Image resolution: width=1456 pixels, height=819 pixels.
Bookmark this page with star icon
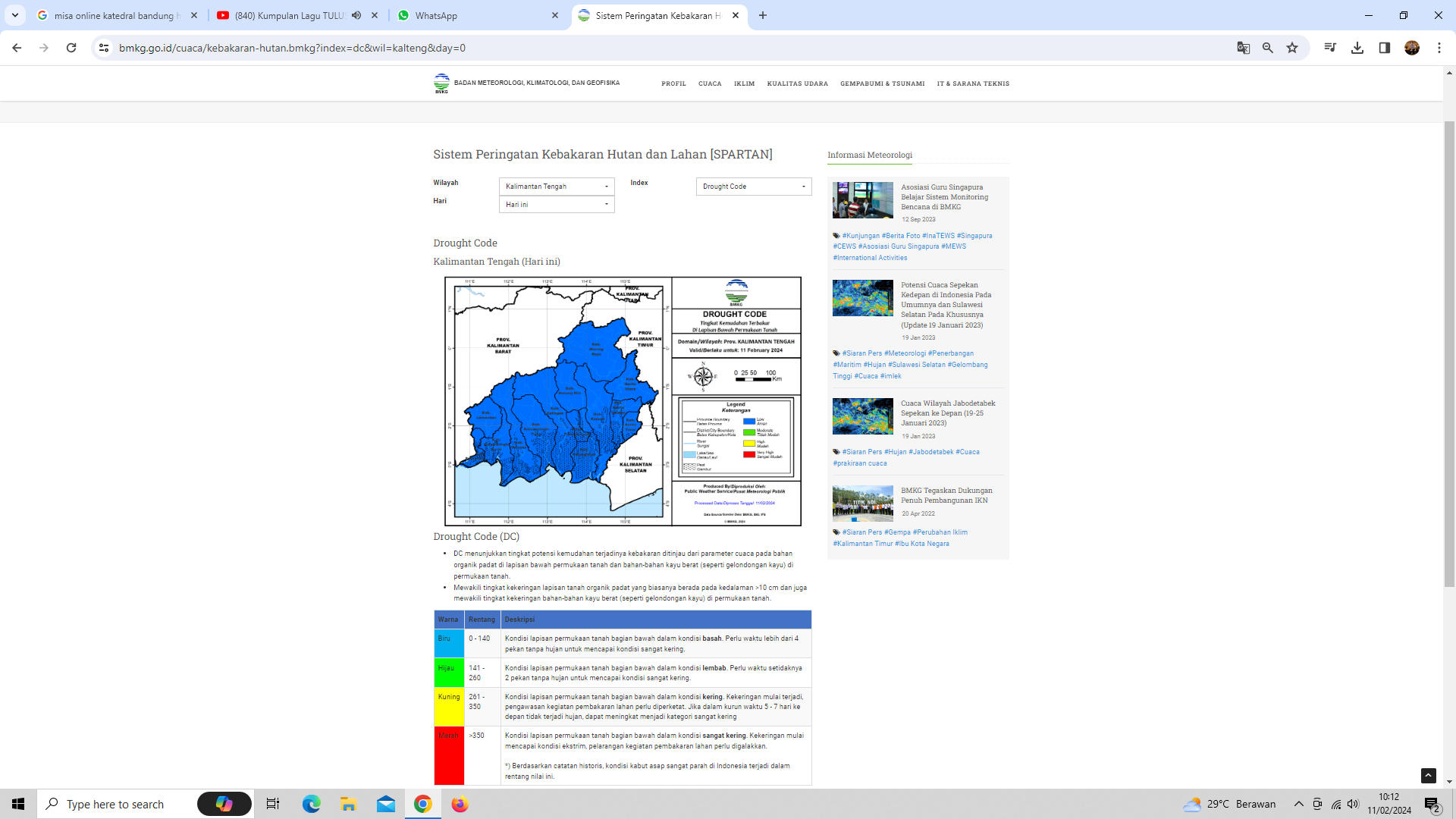pos(1292,48)
